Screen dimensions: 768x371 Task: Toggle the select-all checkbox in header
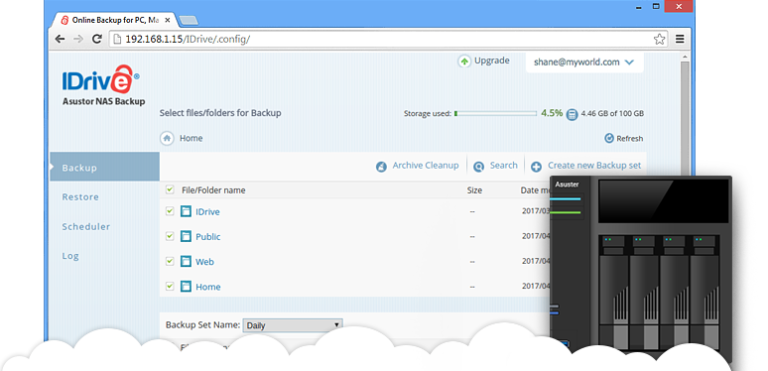(170, 189)
